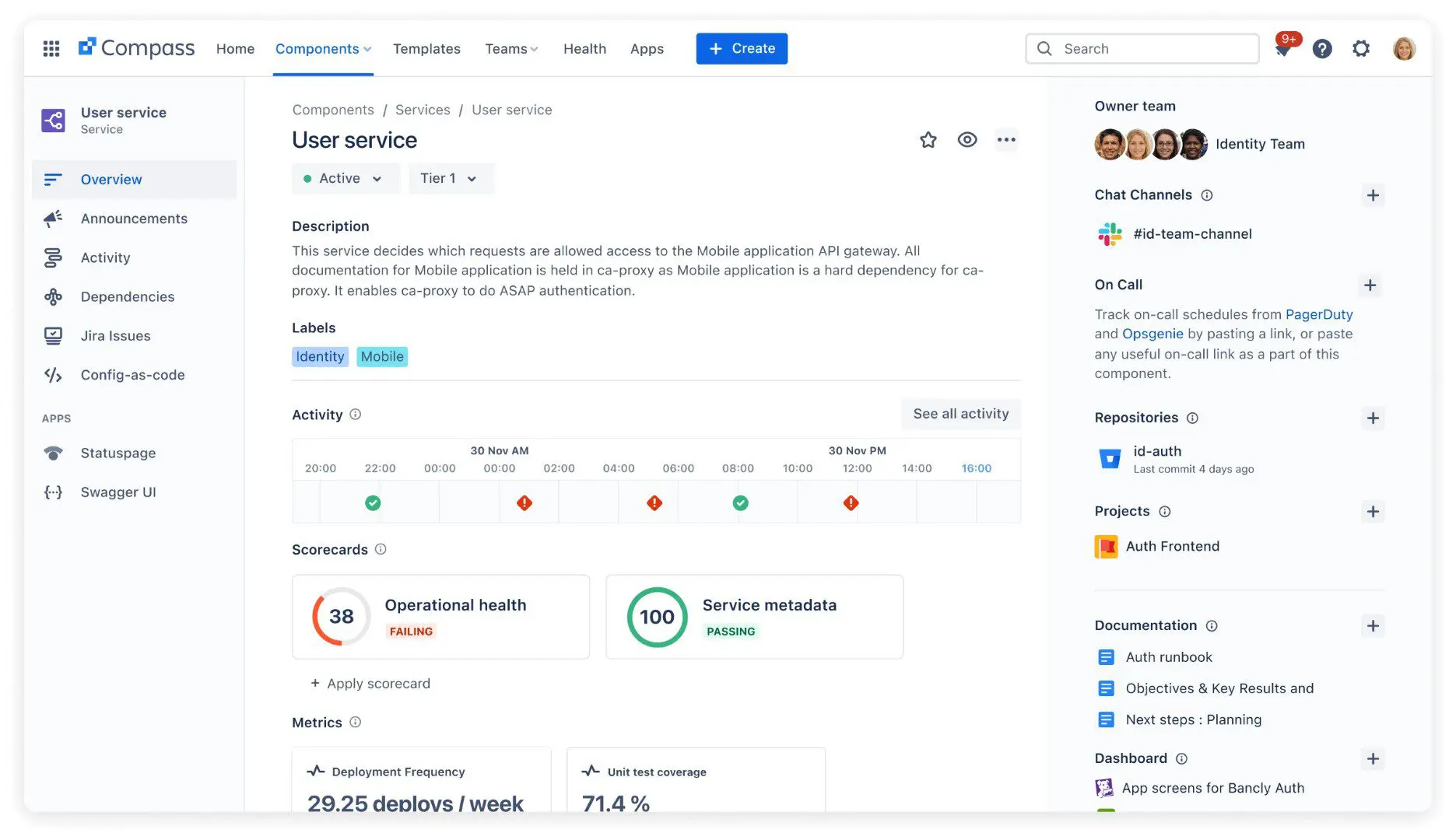This screenshot has height=840, width=1456.
Task: Open the settings gear icon
Action: [1361, 48]
